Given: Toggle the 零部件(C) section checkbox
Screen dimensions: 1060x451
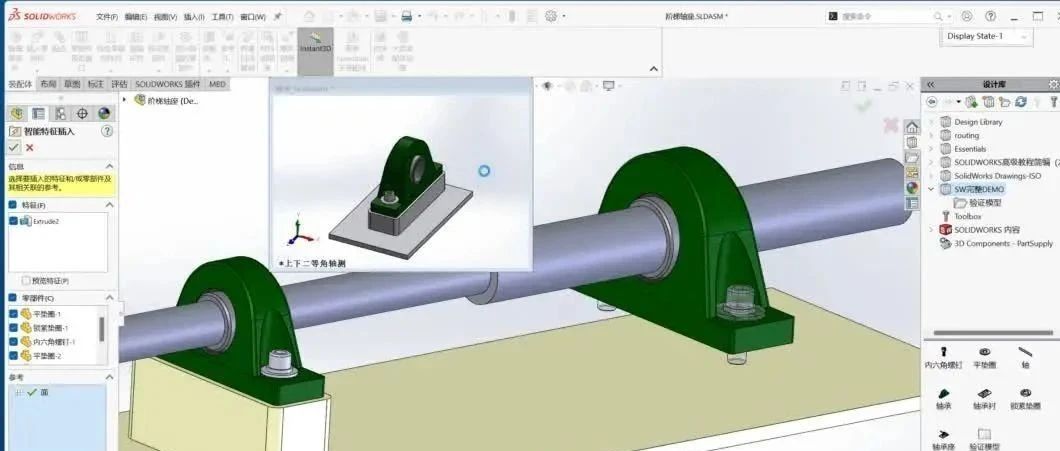Looking at the screenshot, I should click(x=13, y=298).
